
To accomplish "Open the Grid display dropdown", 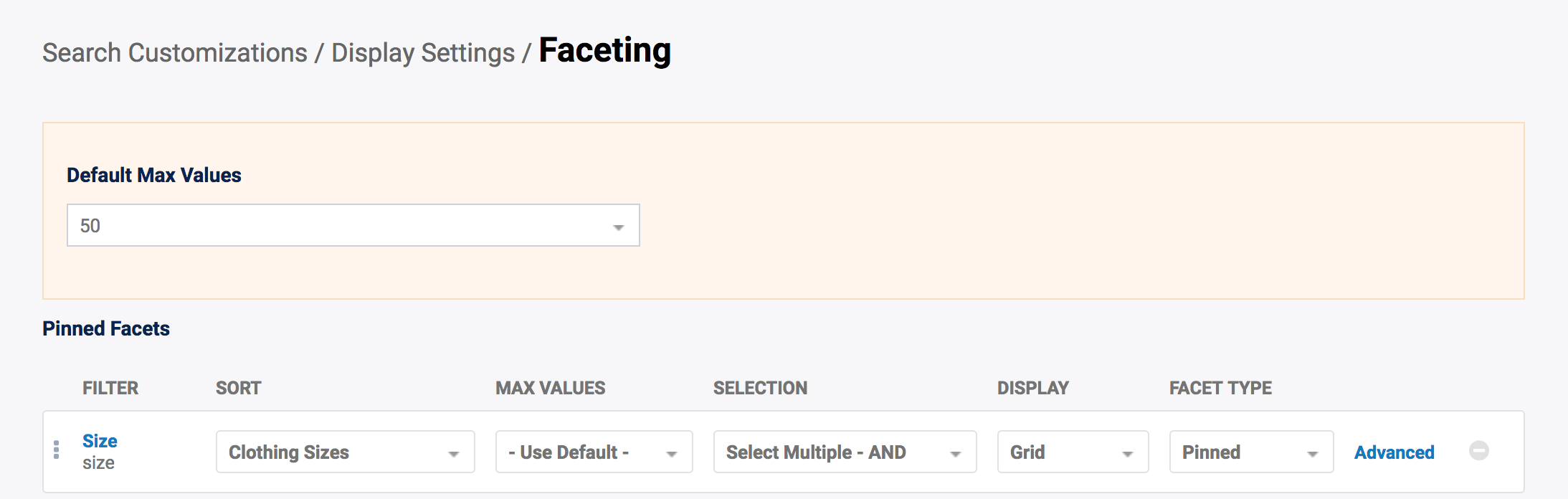I will (1073, 452).
